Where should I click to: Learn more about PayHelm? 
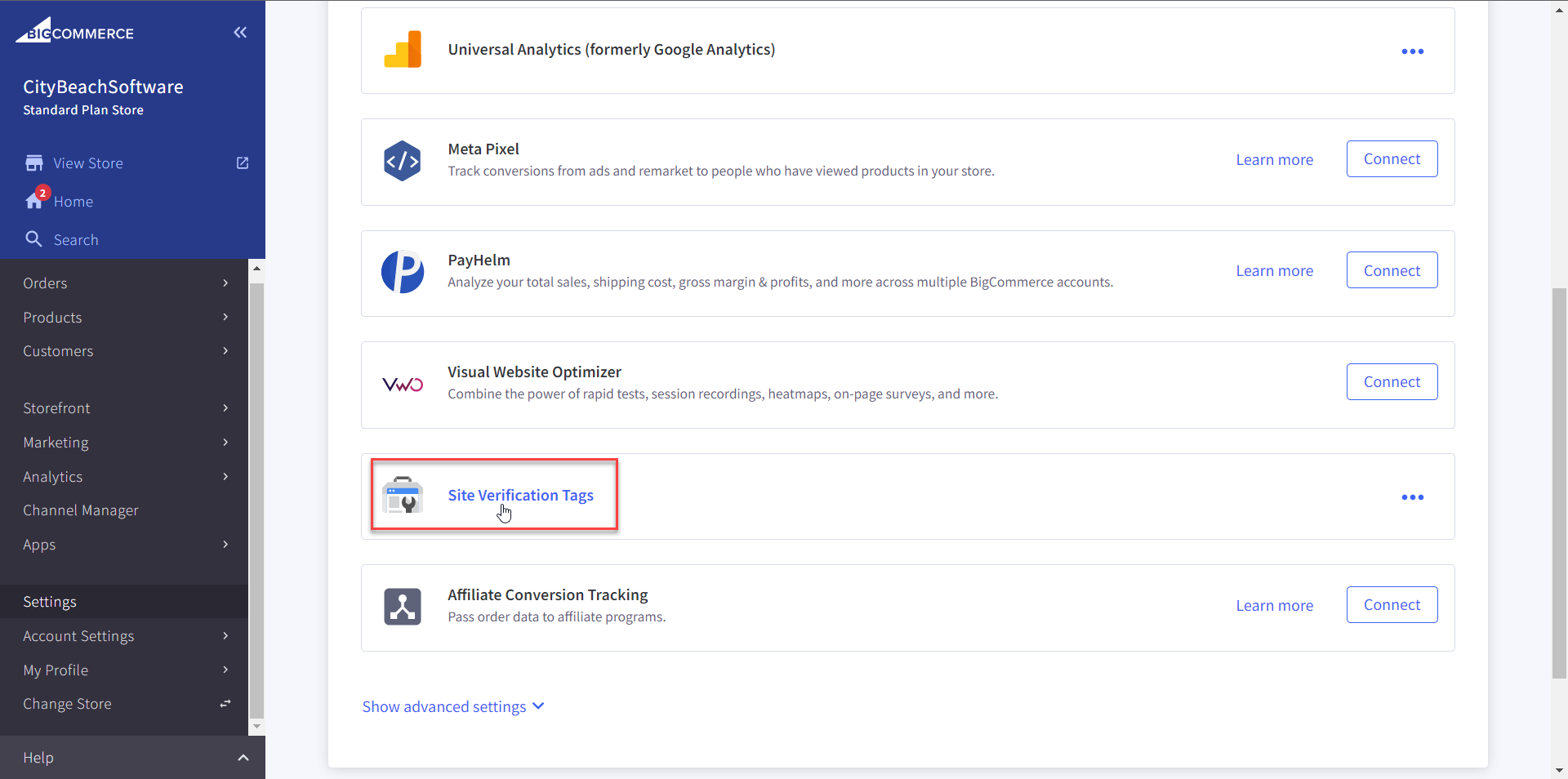click(x=1274, y=271)
